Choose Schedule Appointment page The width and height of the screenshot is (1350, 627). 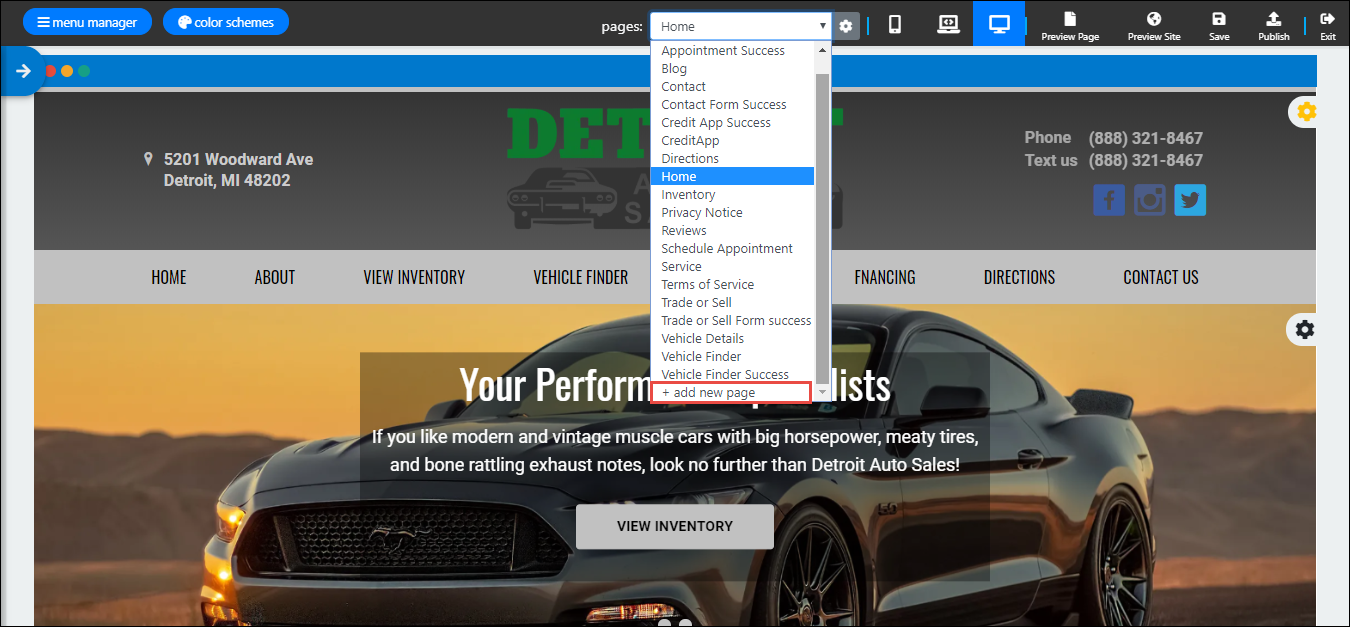733,249
